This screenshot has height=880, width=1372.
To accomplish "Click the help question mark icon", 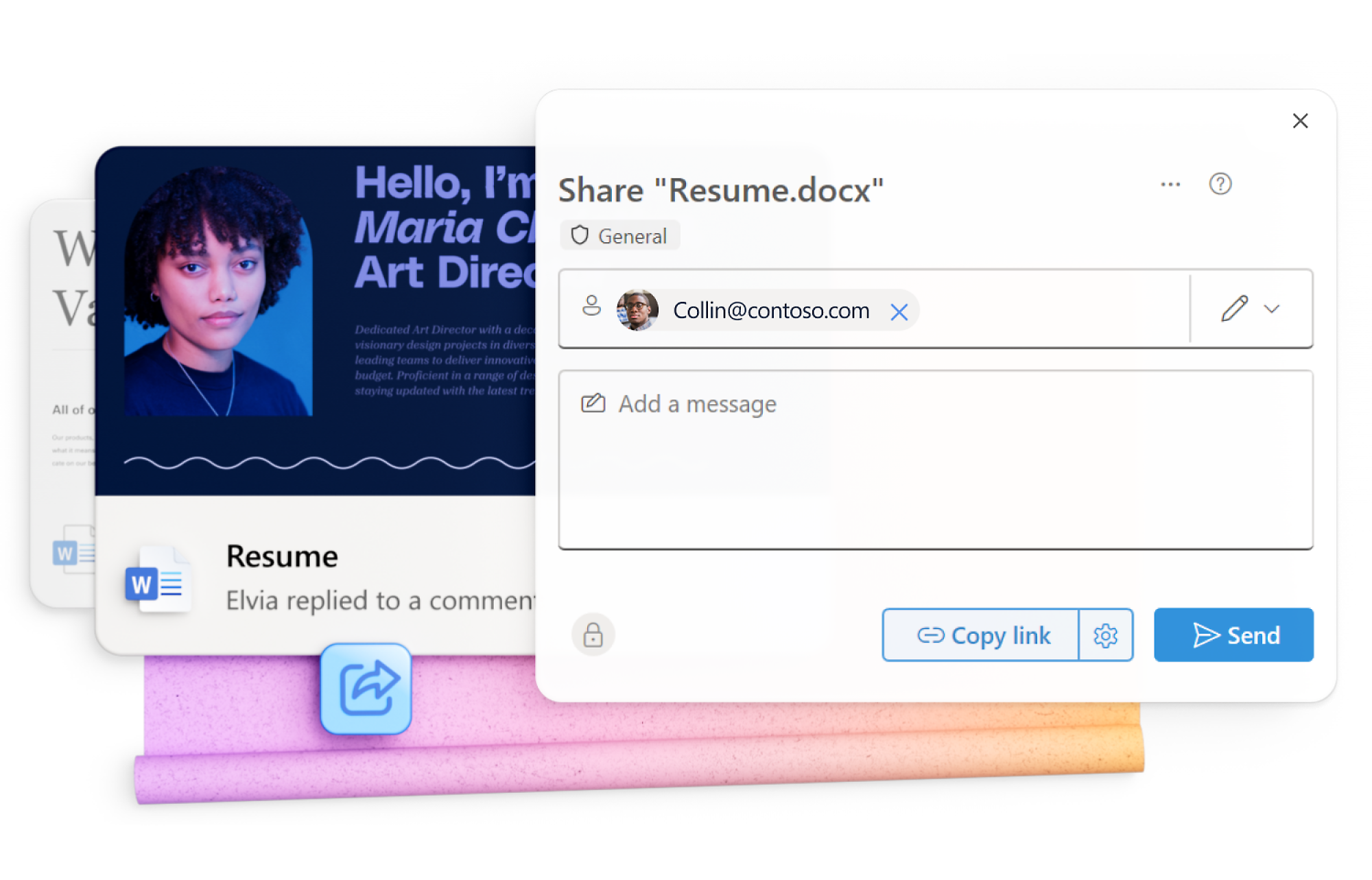I will click(x=1220, y=184).
